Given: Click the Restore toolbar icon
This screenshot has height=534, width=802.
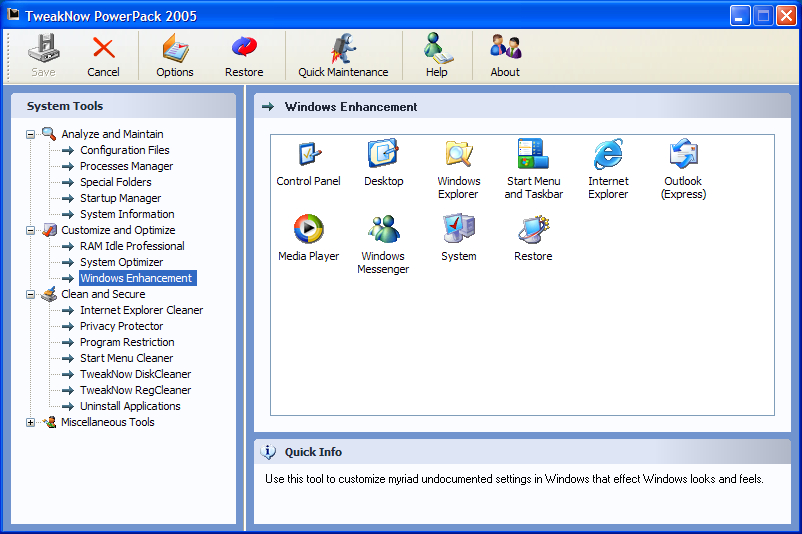Looking at the screenshot, I should pos(244,48).
